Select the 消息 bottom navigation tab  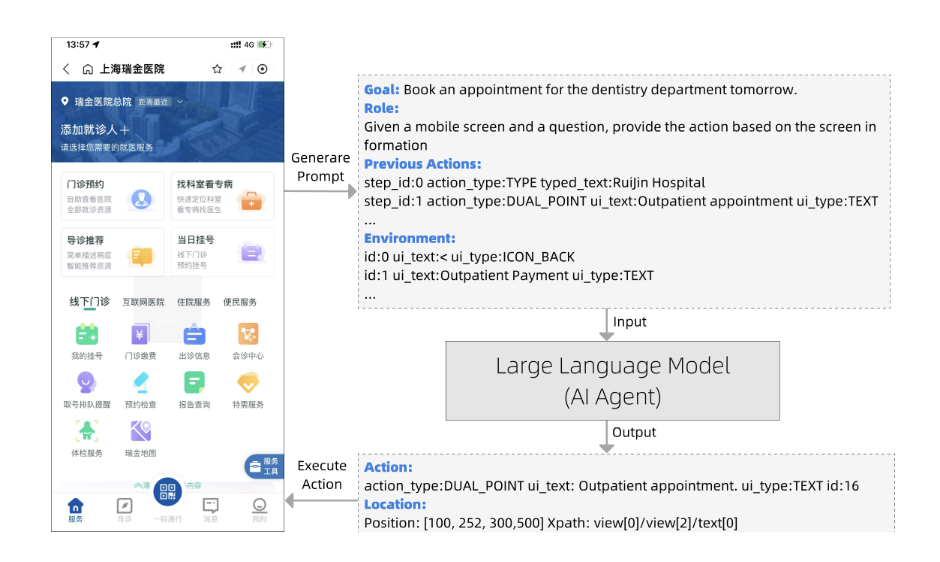point(210,510)
